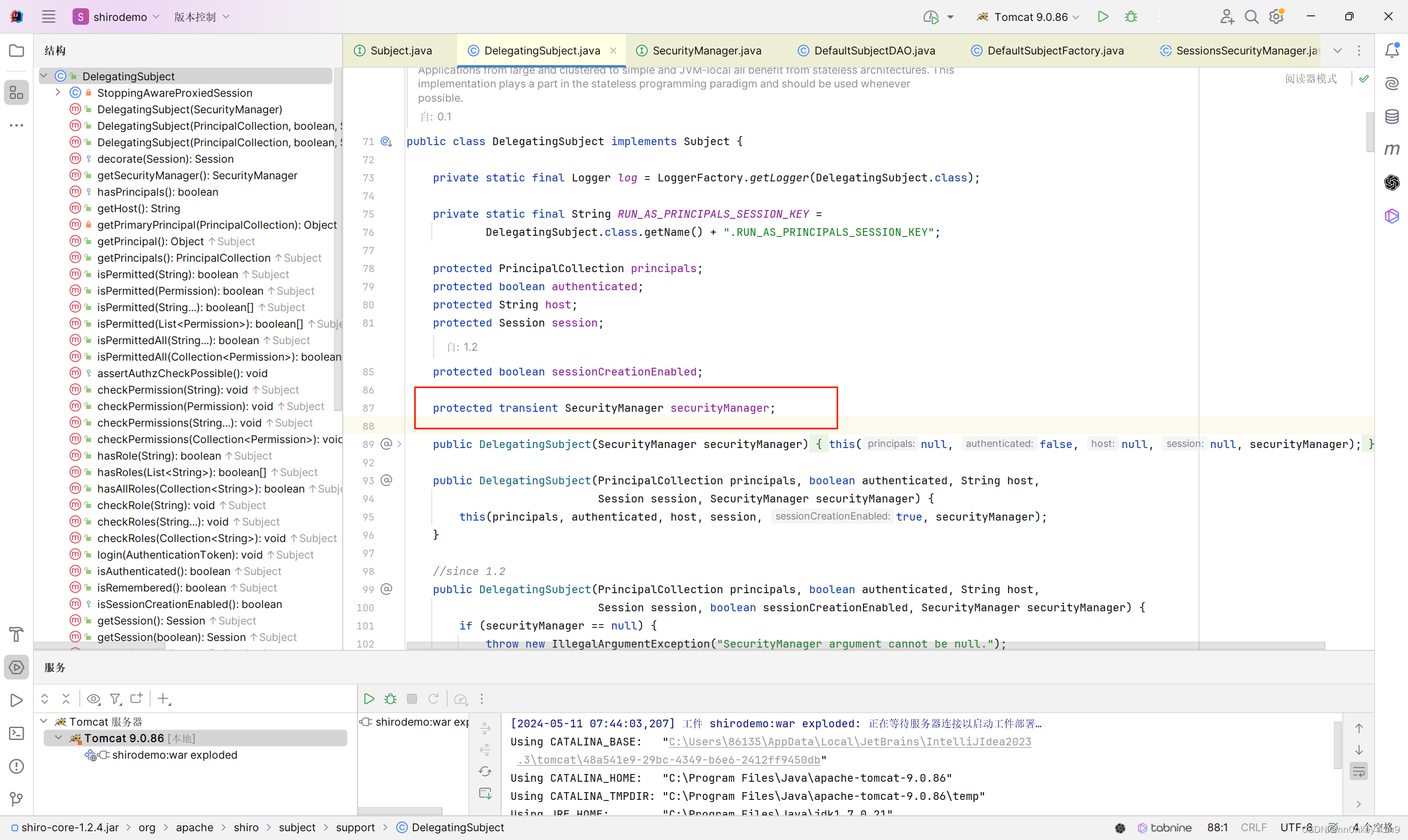Image resolution: width=1408 pixels, height=840 pixels.
Task: Open Search Everywhere magnifier
Action: [1251, 16]
